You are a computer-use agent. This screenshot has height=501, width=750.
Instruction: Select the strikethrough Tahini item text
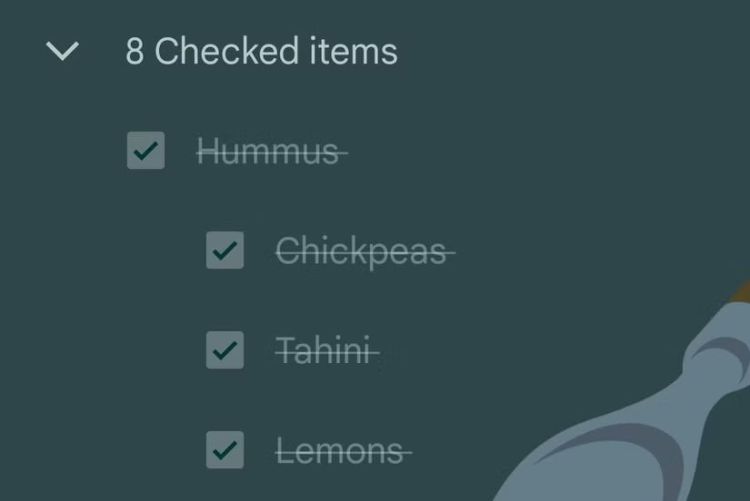click(324, 351)
